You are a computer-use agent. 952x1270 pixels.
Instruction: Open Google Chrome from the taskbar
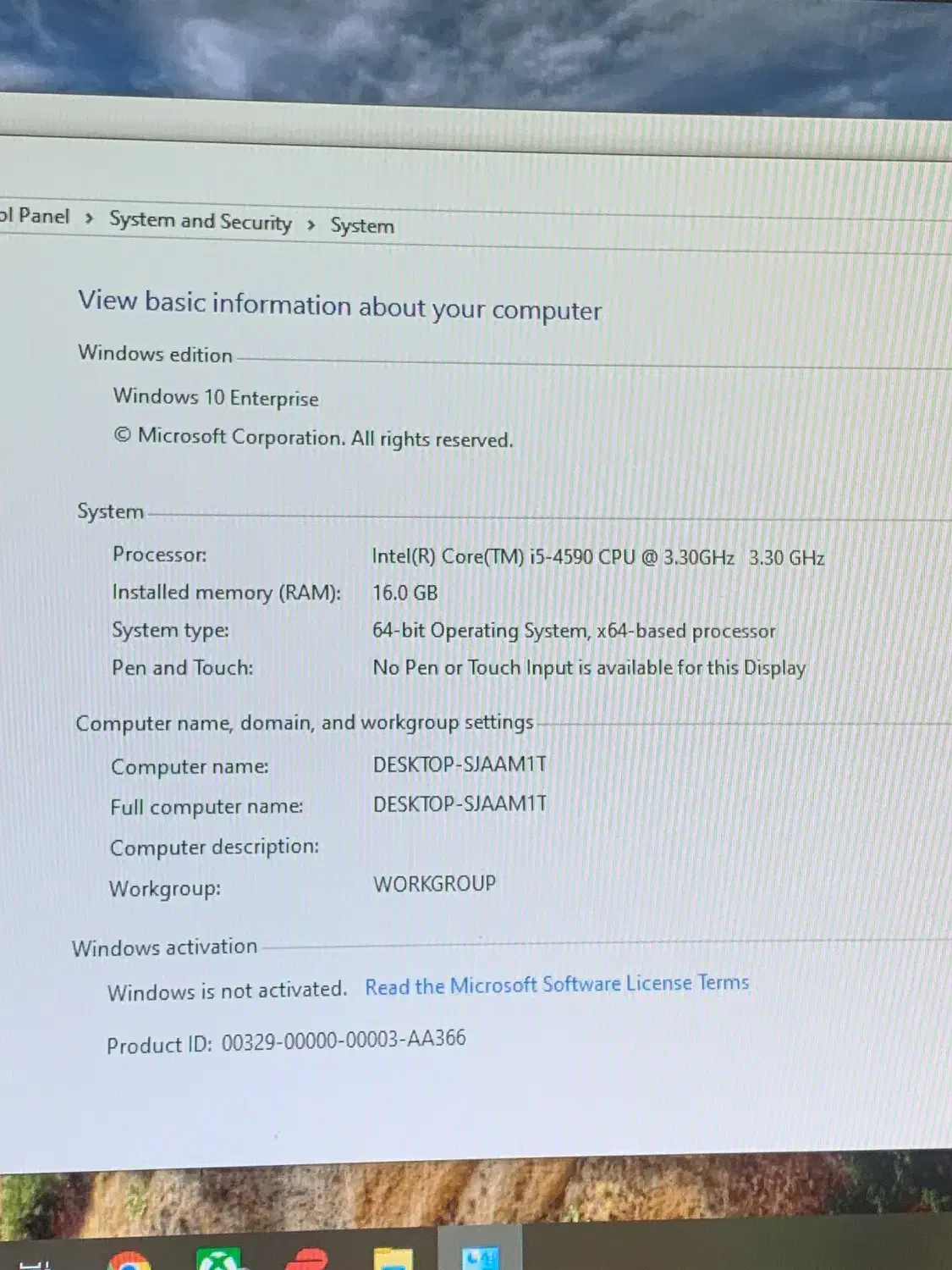[x=129, y=1262]
